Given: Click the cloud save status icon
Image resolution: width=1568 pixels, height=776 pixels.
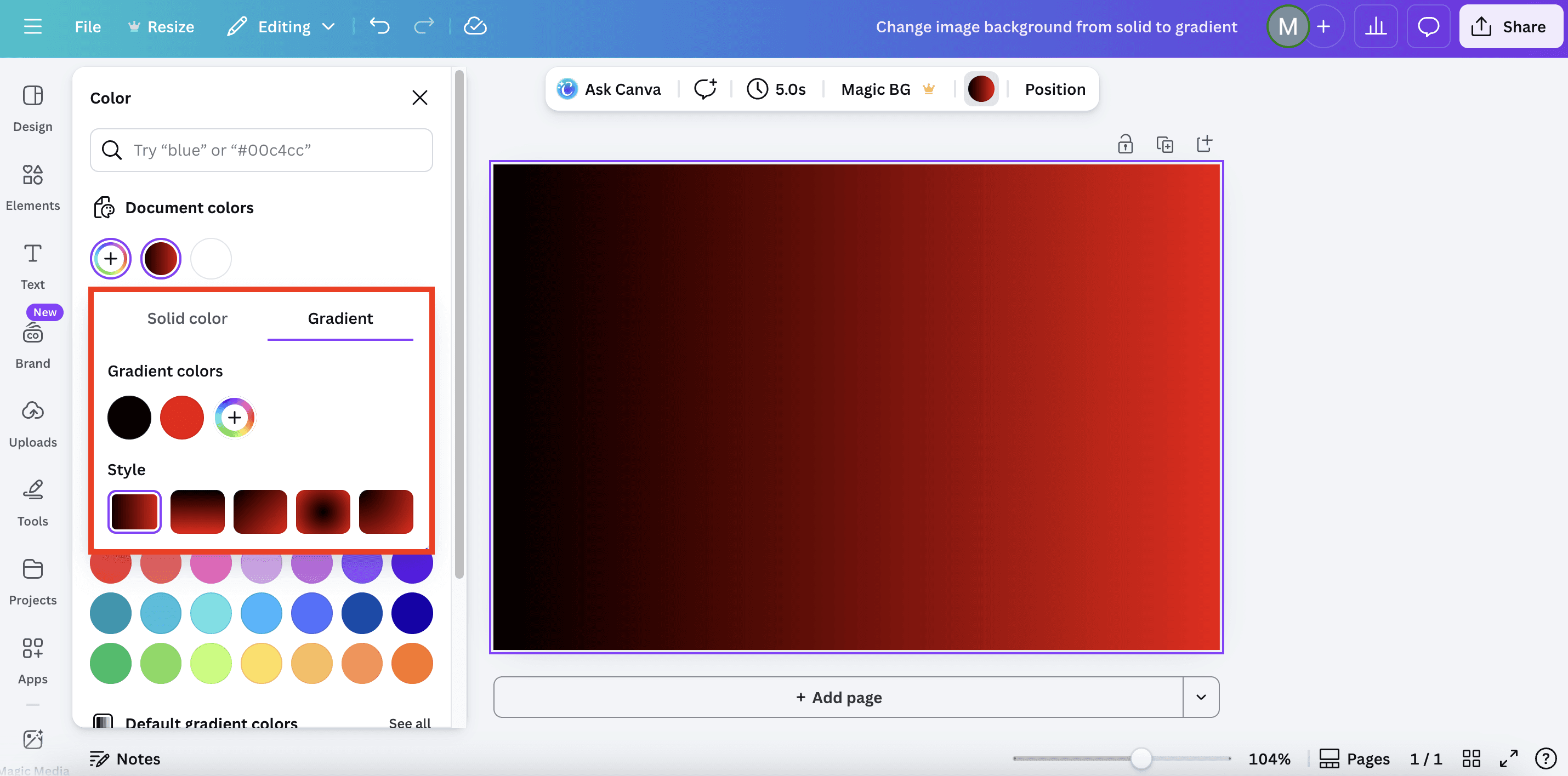Looking at the screenshot, I should click(475, 26).
